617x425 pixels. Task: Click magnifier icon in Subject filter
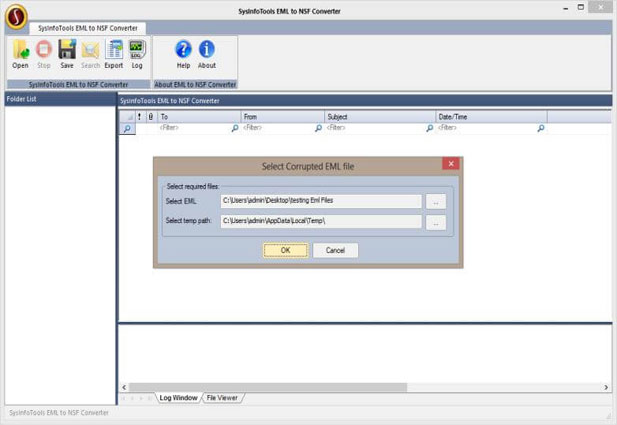[430, 128]
